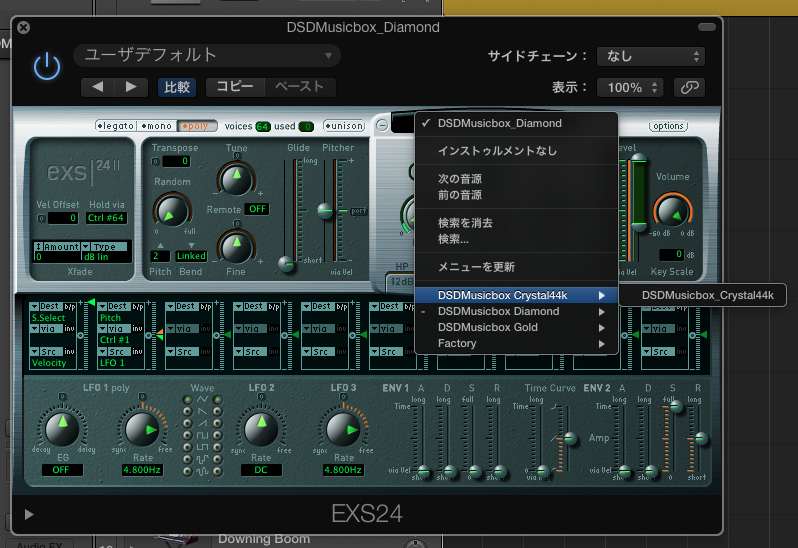Enable mono mode
Image resolution: width=798 pixels, height=548 pixels.
pyautogui.click(x=156, y=126)
